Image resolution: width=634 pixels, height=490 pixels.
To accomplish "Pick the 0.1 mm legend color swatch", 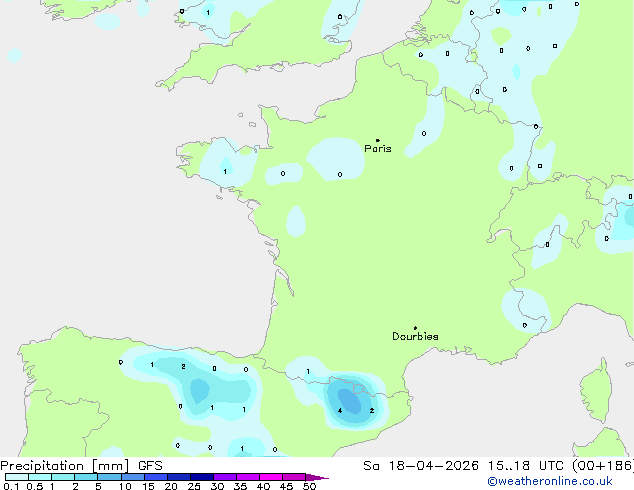I will [x=17, y=477].
